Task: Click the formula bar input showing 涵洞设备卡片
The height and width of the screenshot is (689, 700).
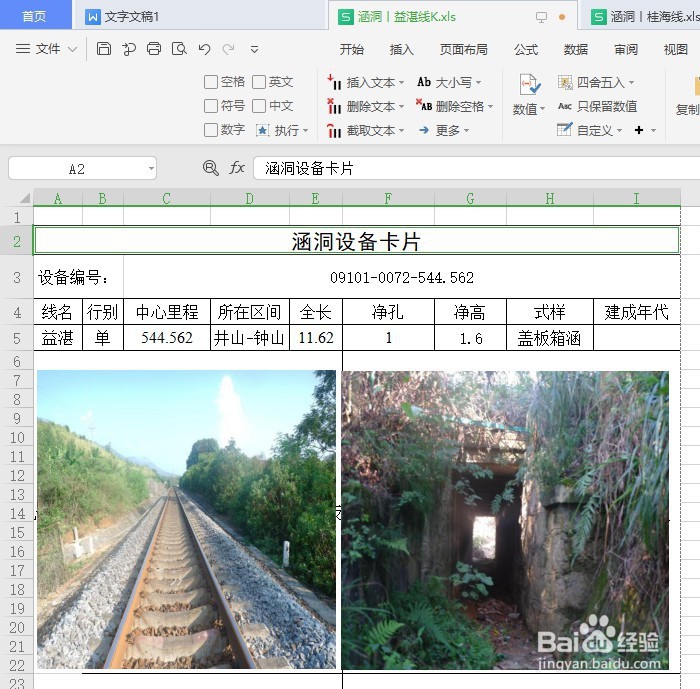Action: pos(476,168)
